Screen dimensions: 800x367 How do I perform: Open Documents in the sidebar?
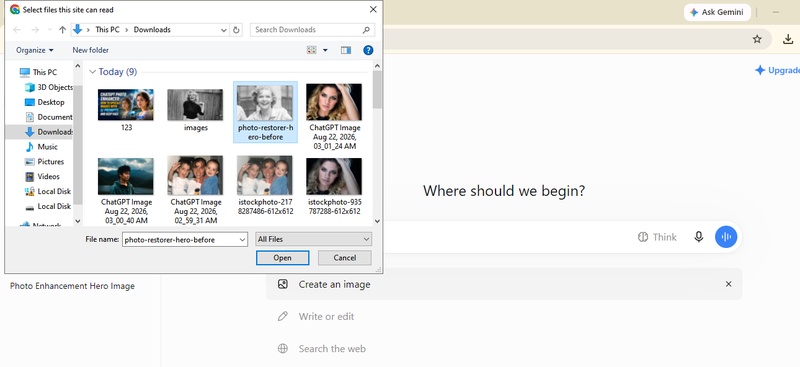click(49, 117)
